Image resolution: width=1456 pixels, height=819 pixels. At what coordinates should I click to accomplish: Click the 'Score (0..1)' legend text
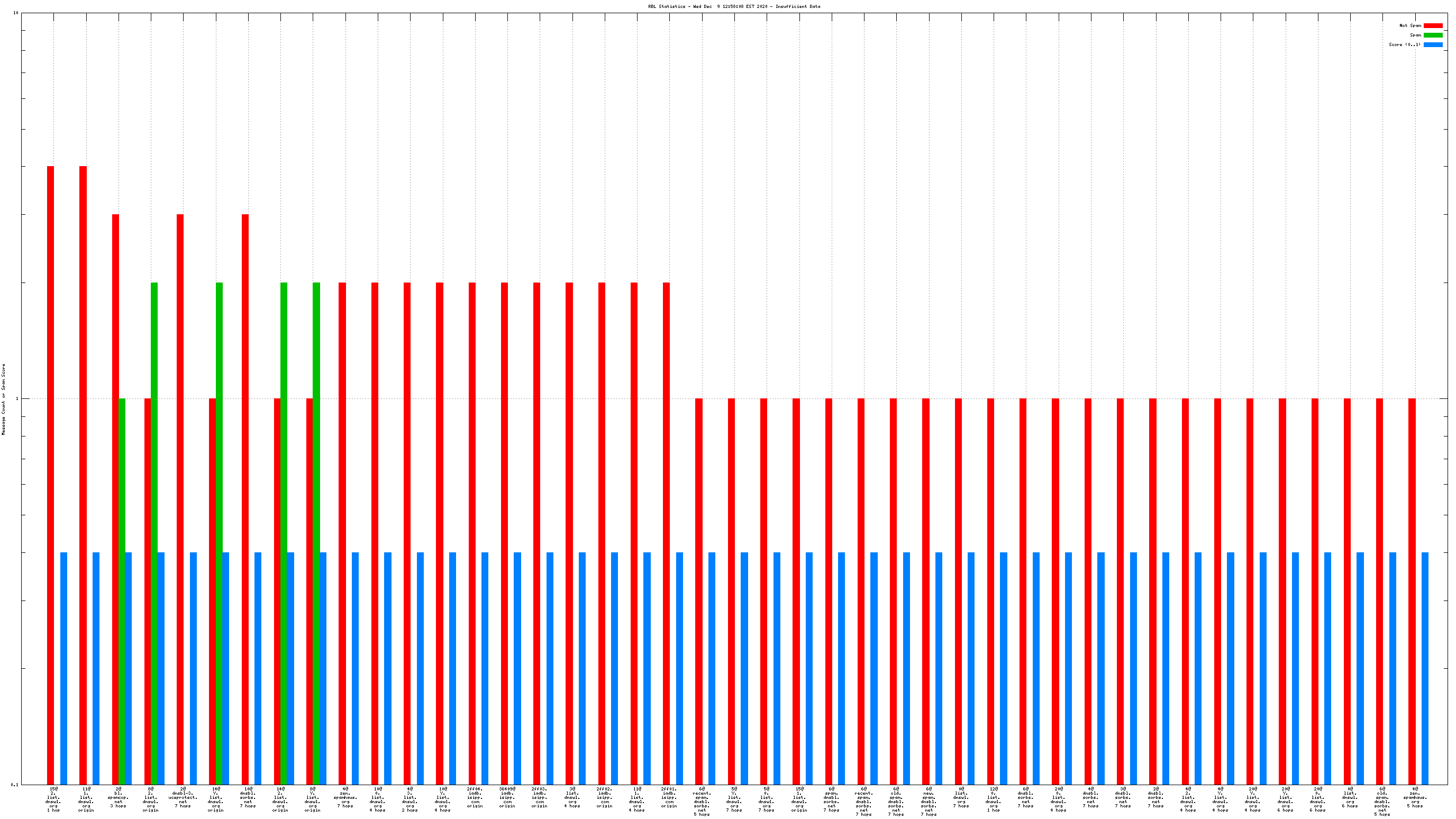(x=1404, y=44)
